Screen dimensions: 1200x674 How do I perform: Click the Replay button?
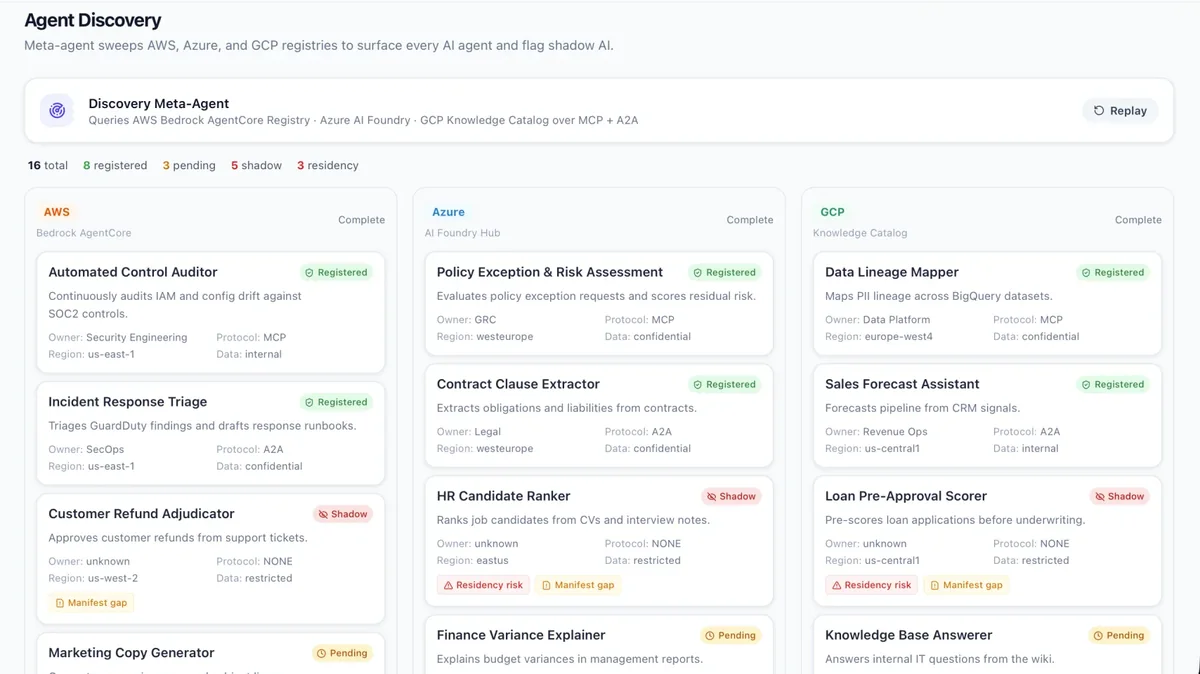pos(1120,111)
